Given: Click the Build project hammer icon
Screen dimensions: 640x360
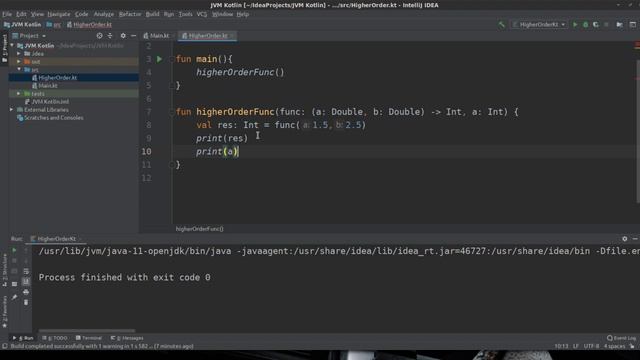Looking at the screenshot, I should pos(502,24).
